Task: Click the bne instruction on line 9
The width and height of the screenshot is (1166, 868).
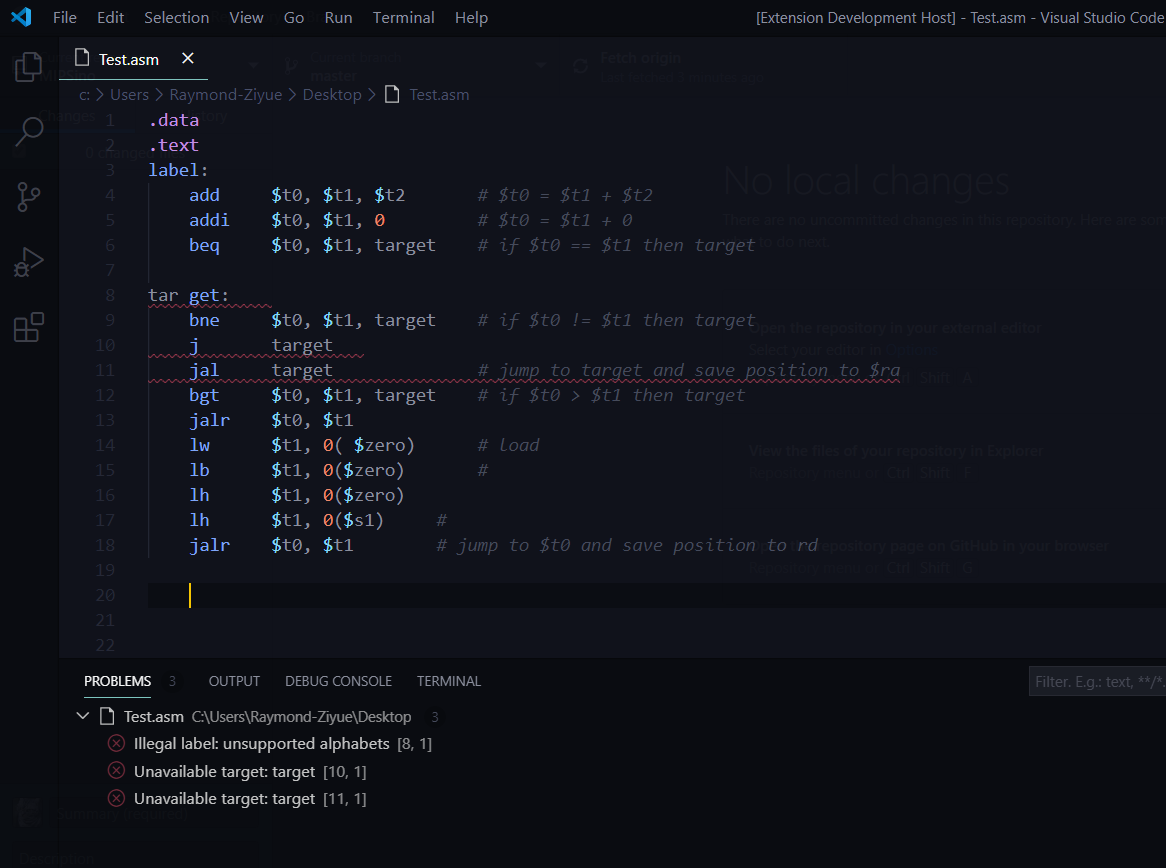Action: [204, 320]
